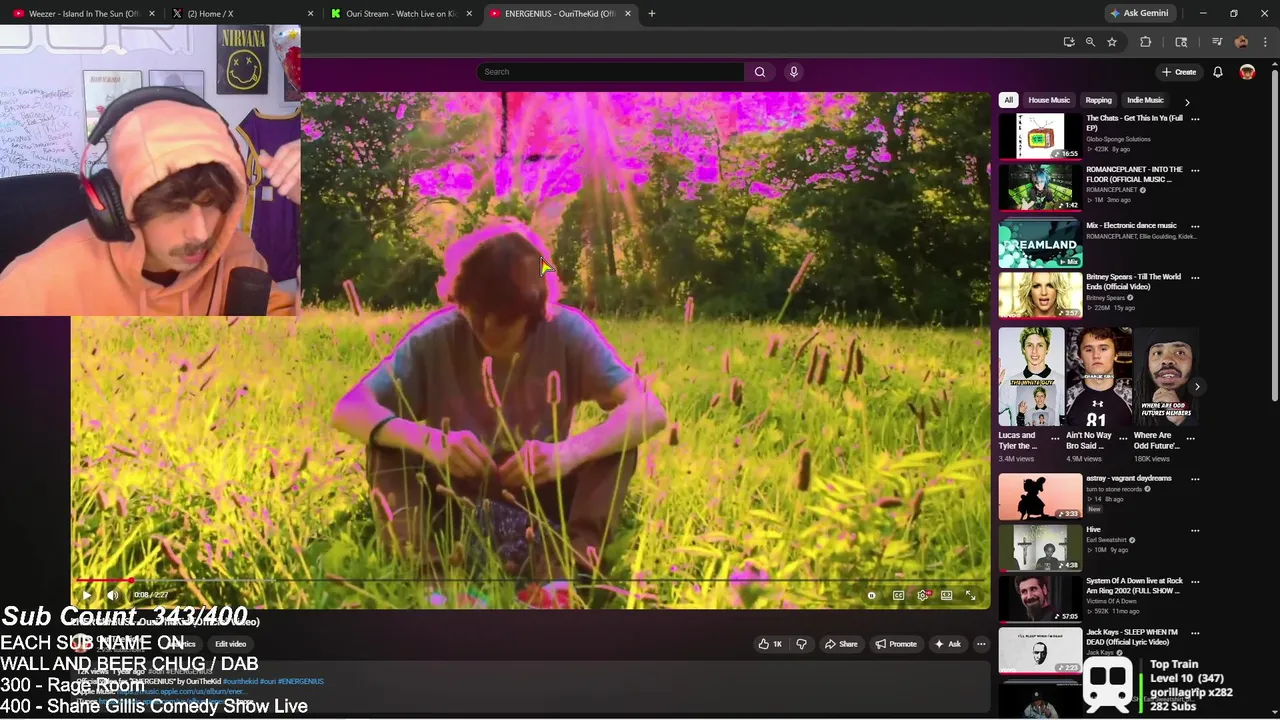Image resolution: width=1280 pixels, height=720 pixels.
Task: Open astrey vagrant daydreams thumbnail
Action: coord(1040,497)
